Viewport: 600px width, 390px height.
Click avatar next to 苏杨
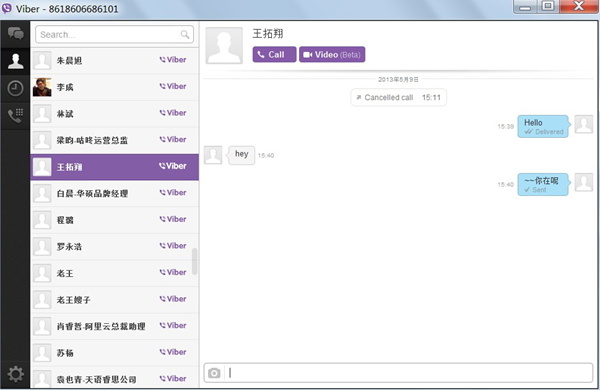point(42,353)
